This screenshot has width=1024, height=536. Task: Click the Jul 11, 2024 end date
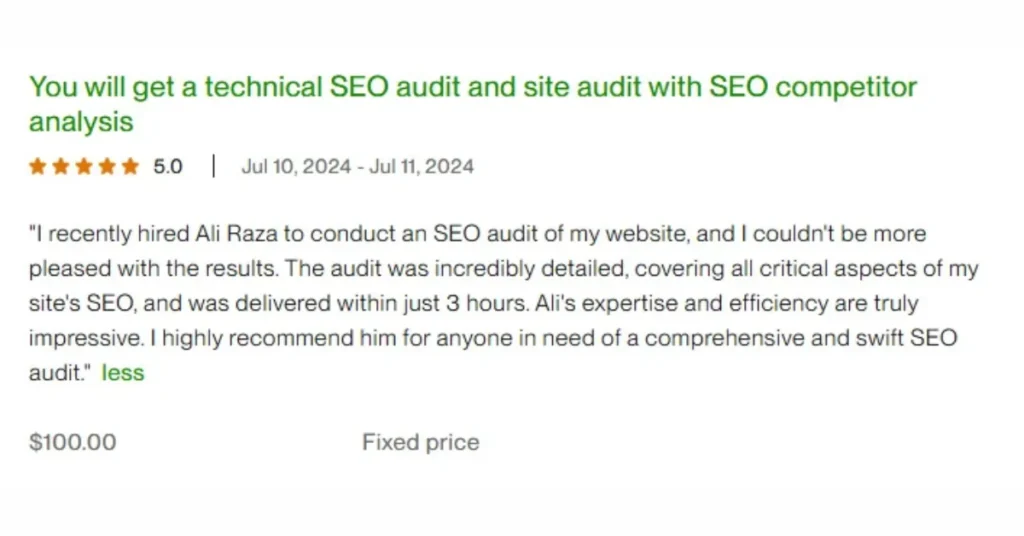(421, 167)
